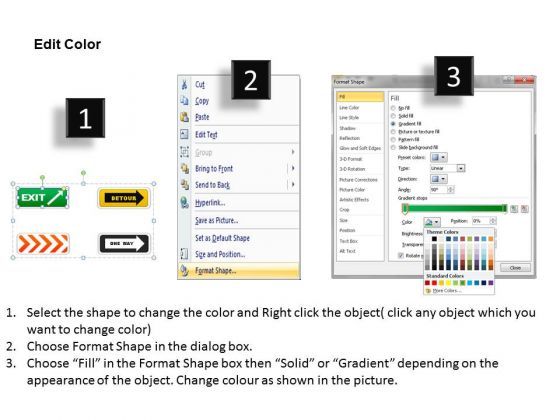Open More Colors link

tap(445, 291)
